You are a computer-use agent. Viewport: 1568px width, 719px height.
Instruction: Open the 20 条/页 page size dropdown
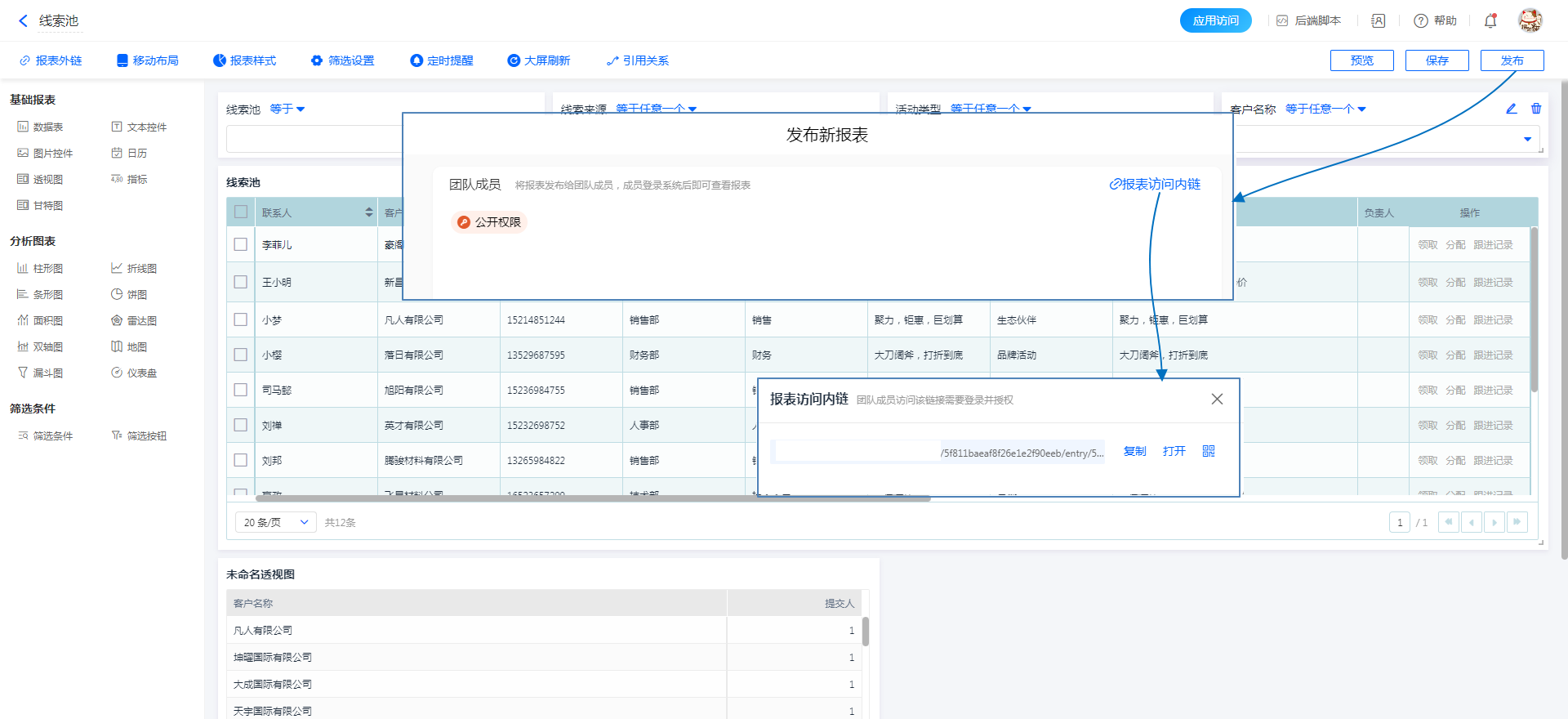[276, 522]
